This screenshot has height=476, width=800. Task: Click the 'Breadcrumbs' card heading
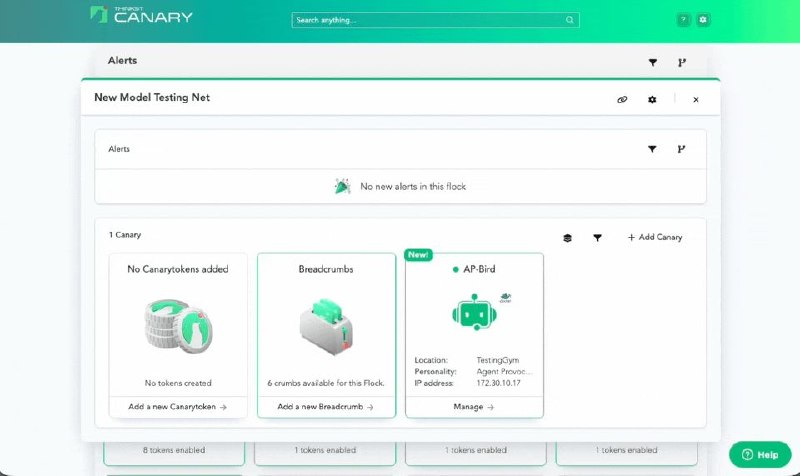tap(326, 269)
